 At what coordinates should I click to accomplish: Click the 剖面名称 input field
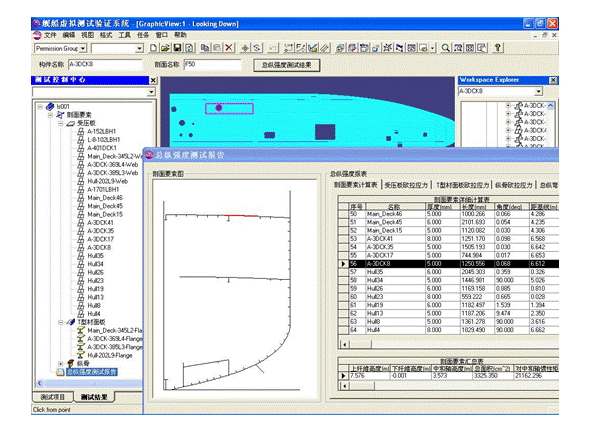(212, 63)
